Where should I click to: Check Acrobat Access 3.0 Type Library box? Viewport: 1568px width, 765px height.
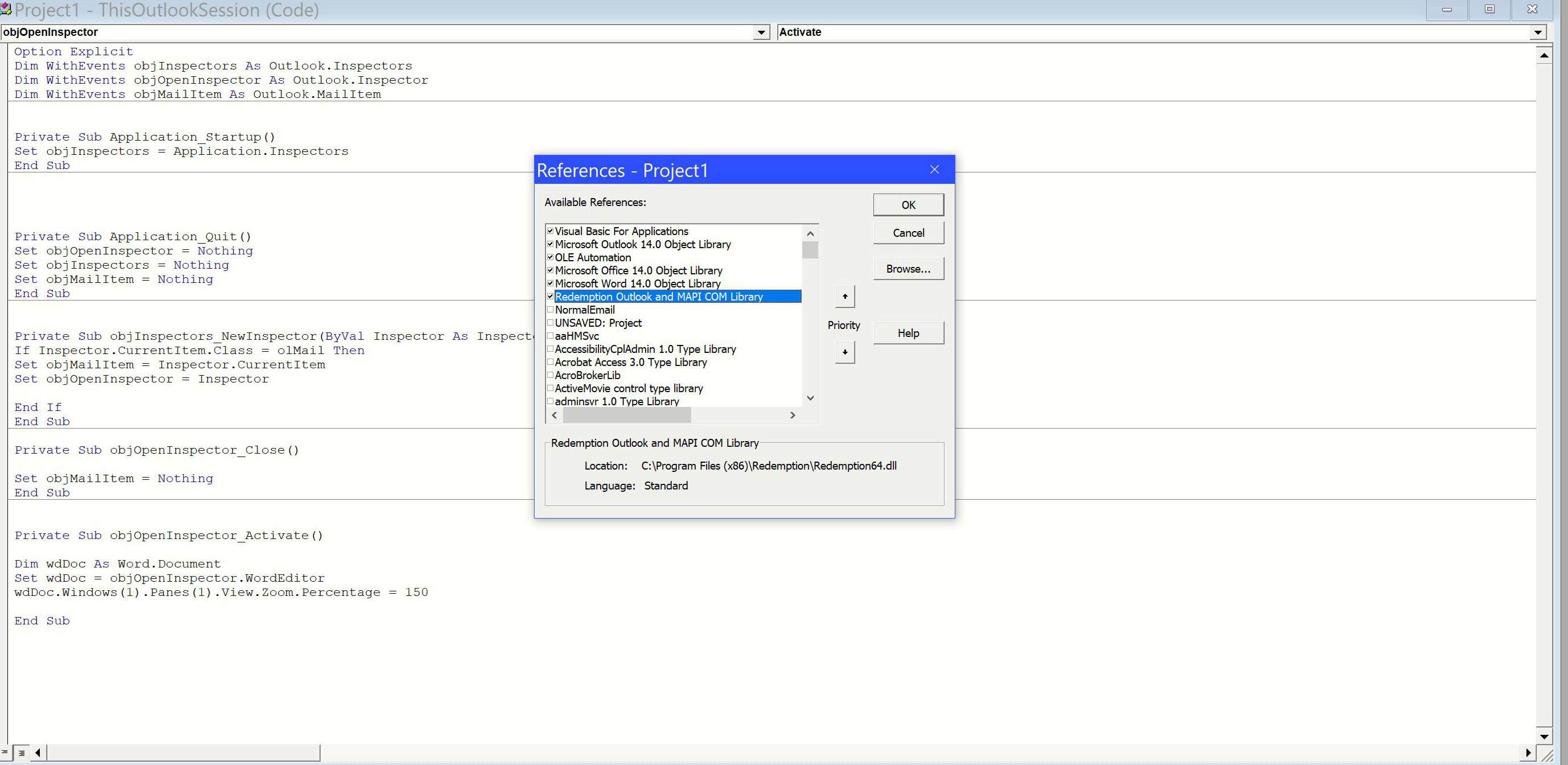click(550, 362)
